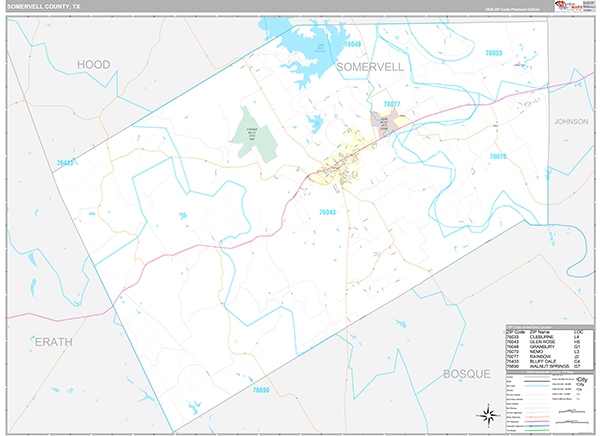Click ZIP code label 76077 on map
Image resolution: width=600 pixels, height=436 pixels.
pos(392,104)
